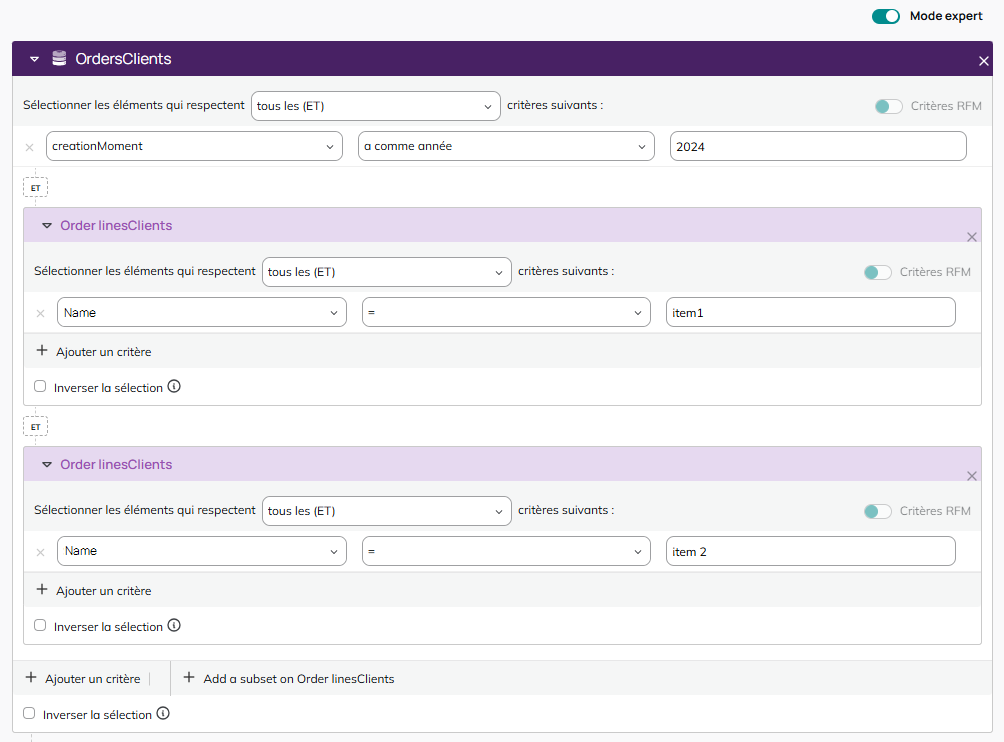Enable Critères RFM in the item1 subset
Image resolution: width=1004 pixels, height=742 pixels.
[x=877, y=272]
